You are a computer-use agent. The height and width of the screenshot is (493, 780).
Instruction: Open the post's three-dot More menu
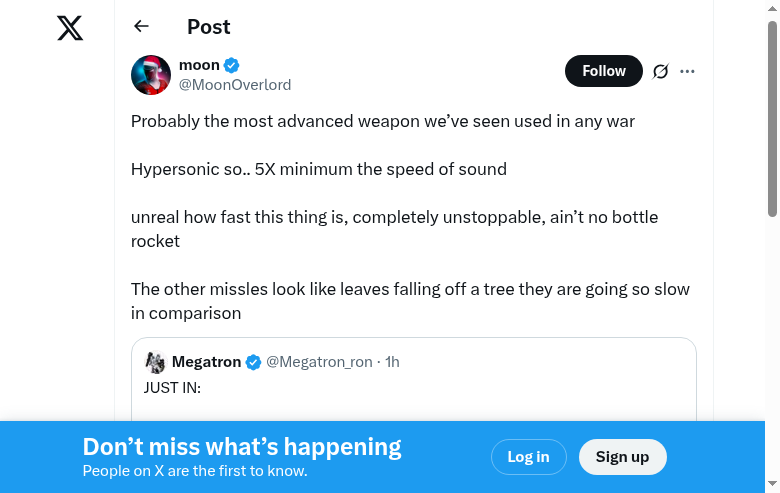[687, 71]
